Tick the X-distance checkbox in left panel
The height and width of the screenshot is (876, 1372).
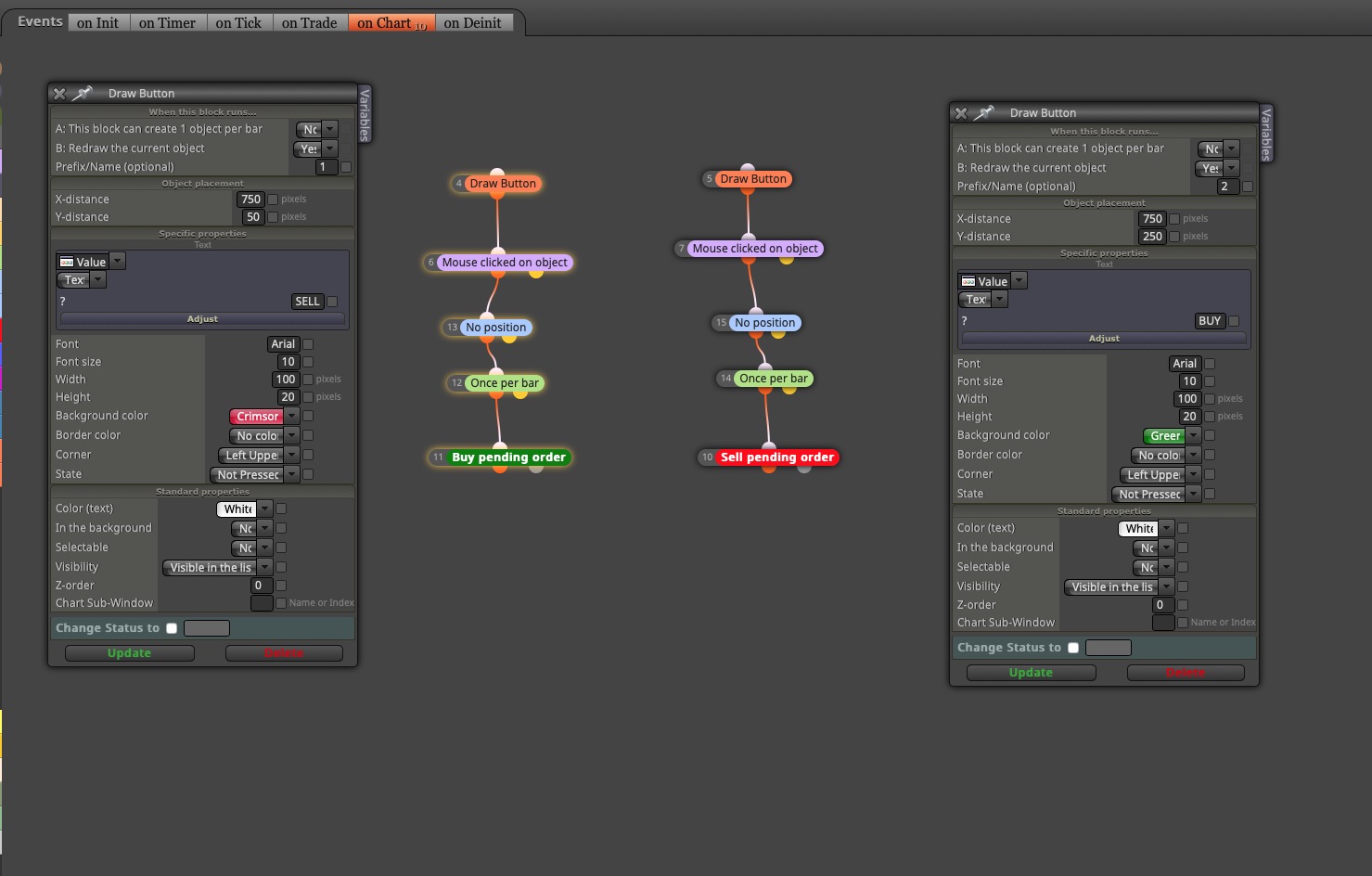(273, 200)
